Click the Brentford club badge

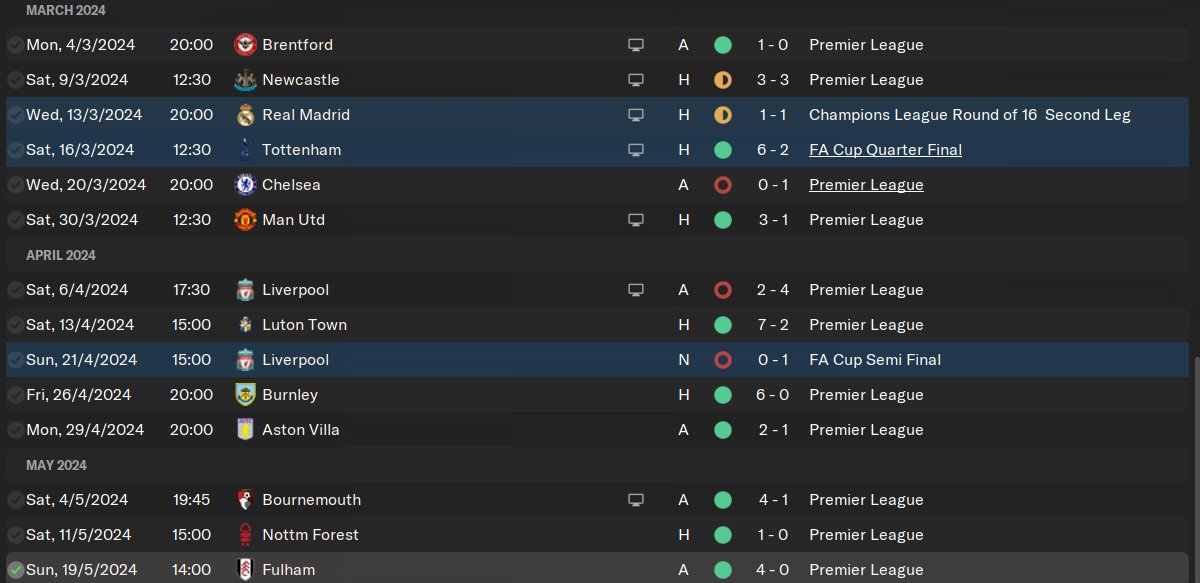point(245,45)
